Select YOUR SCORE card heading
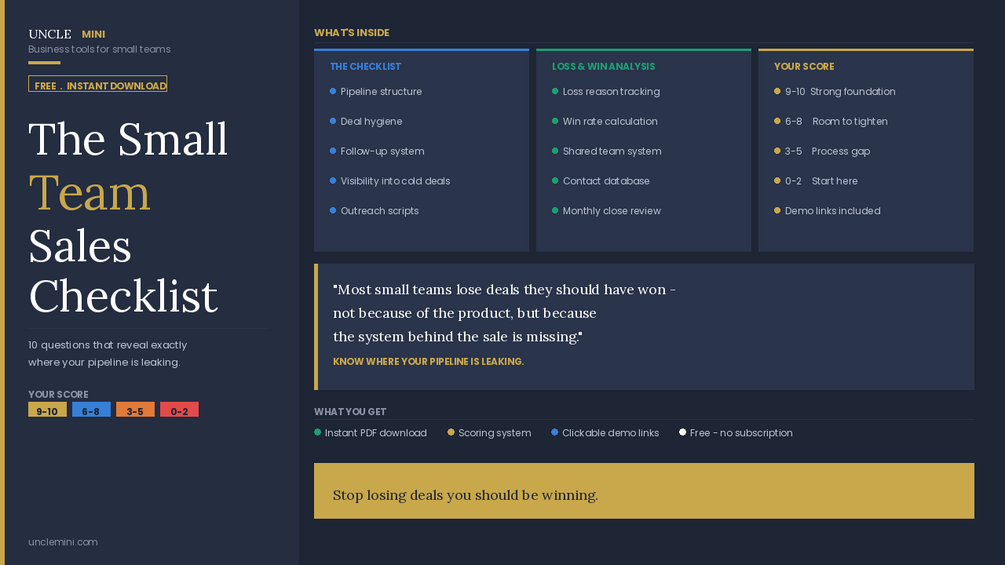The image size is (1005, 565). (x=803, y=67)
